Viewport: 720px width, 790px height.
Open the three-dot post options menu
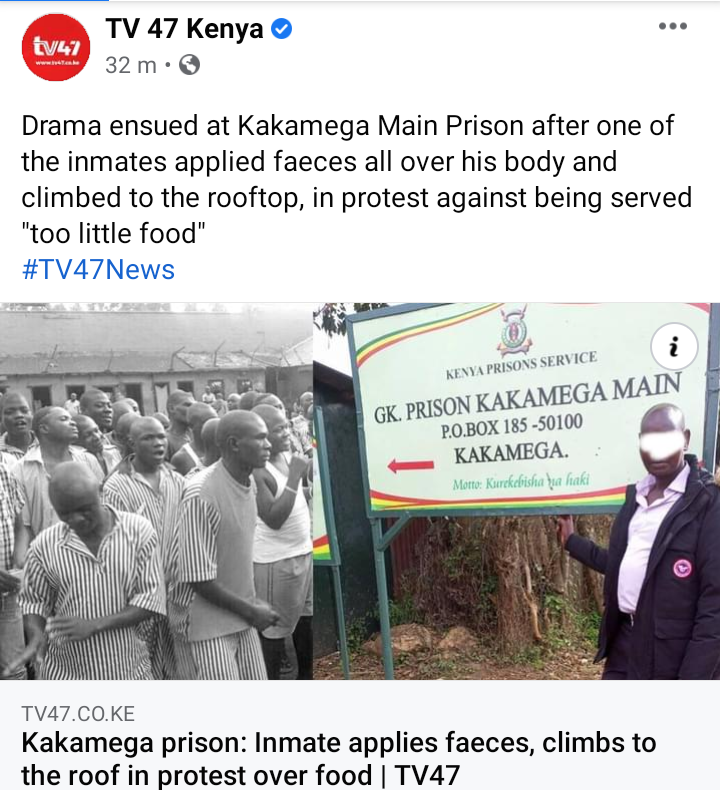(673, 26)
